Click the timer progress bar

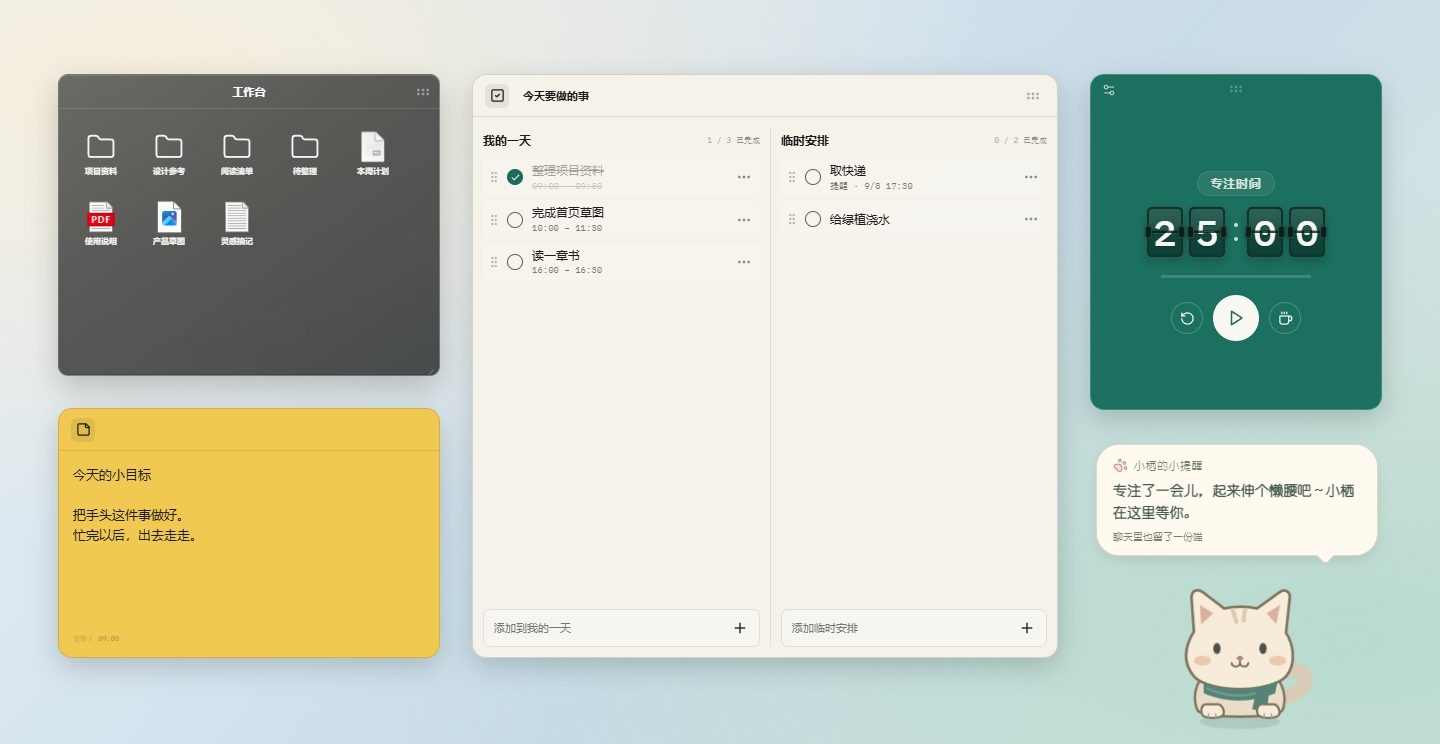(1236, 276)
